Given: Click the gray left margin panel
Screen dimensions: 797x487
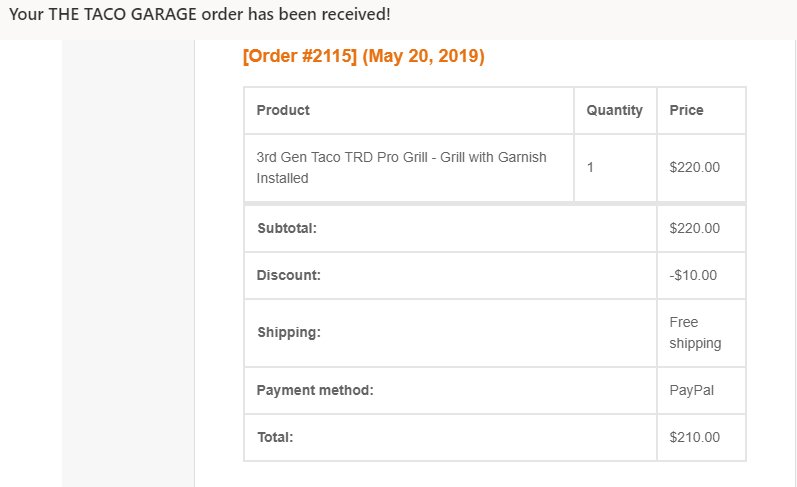Looking at the screenshot, I should (128, 263).
